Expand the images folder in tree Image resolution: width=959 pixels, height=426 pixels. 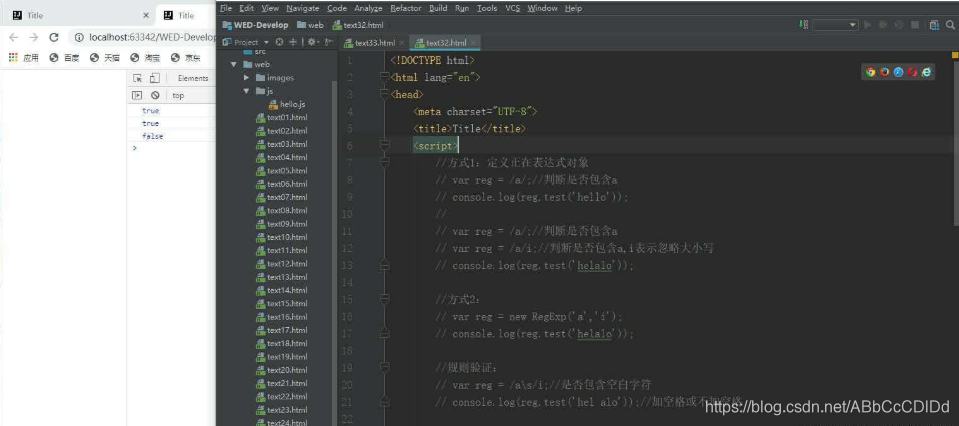[x=246, y=78]
